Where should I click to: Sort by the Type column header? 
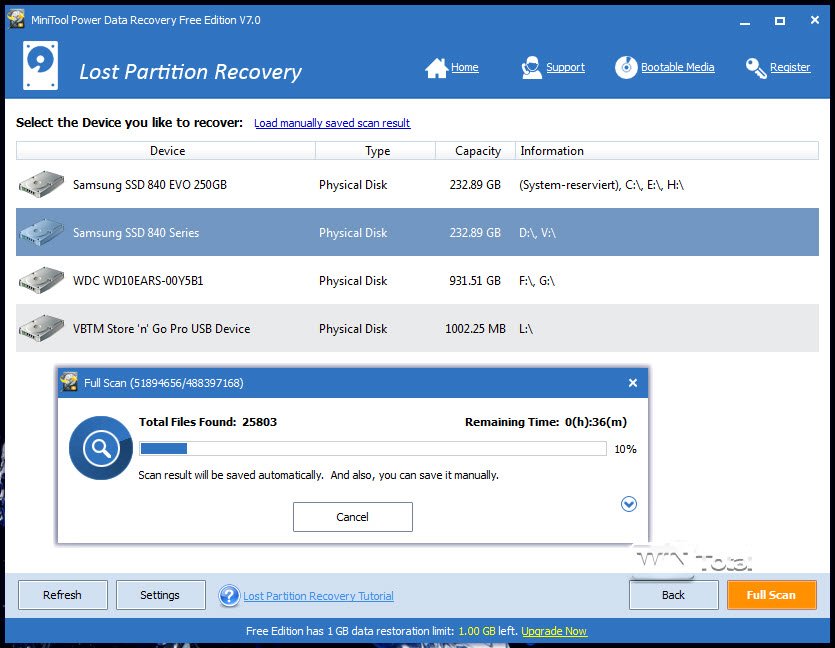[x=376, y=151]
